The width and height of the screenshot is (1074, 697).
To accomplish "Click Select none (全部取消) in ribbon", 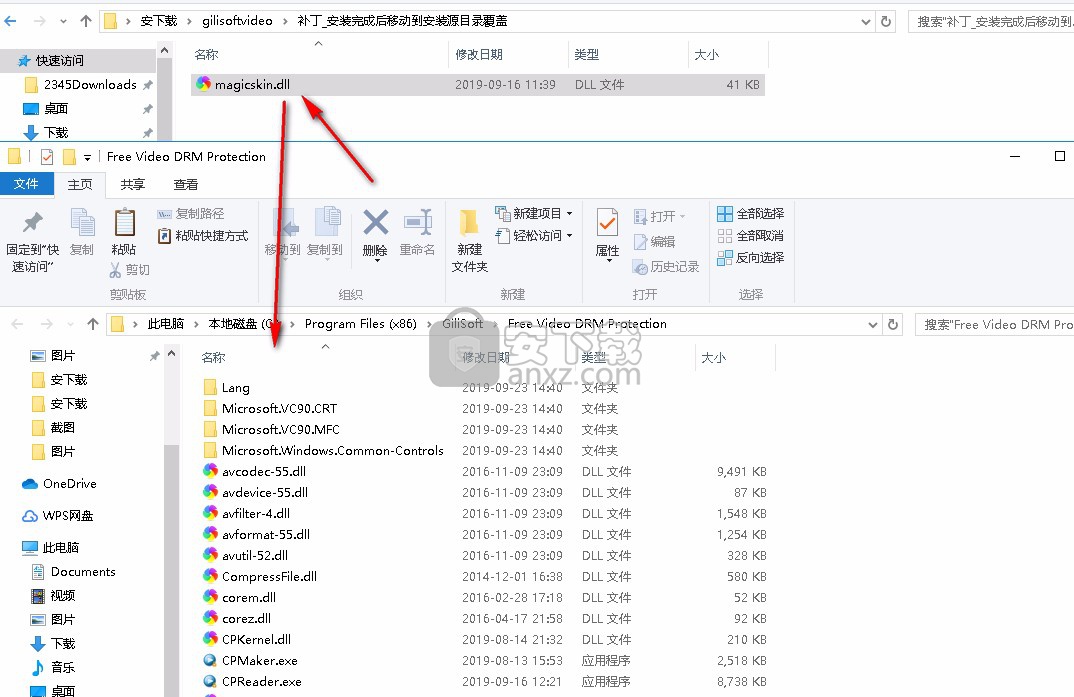I will (751, 236).
